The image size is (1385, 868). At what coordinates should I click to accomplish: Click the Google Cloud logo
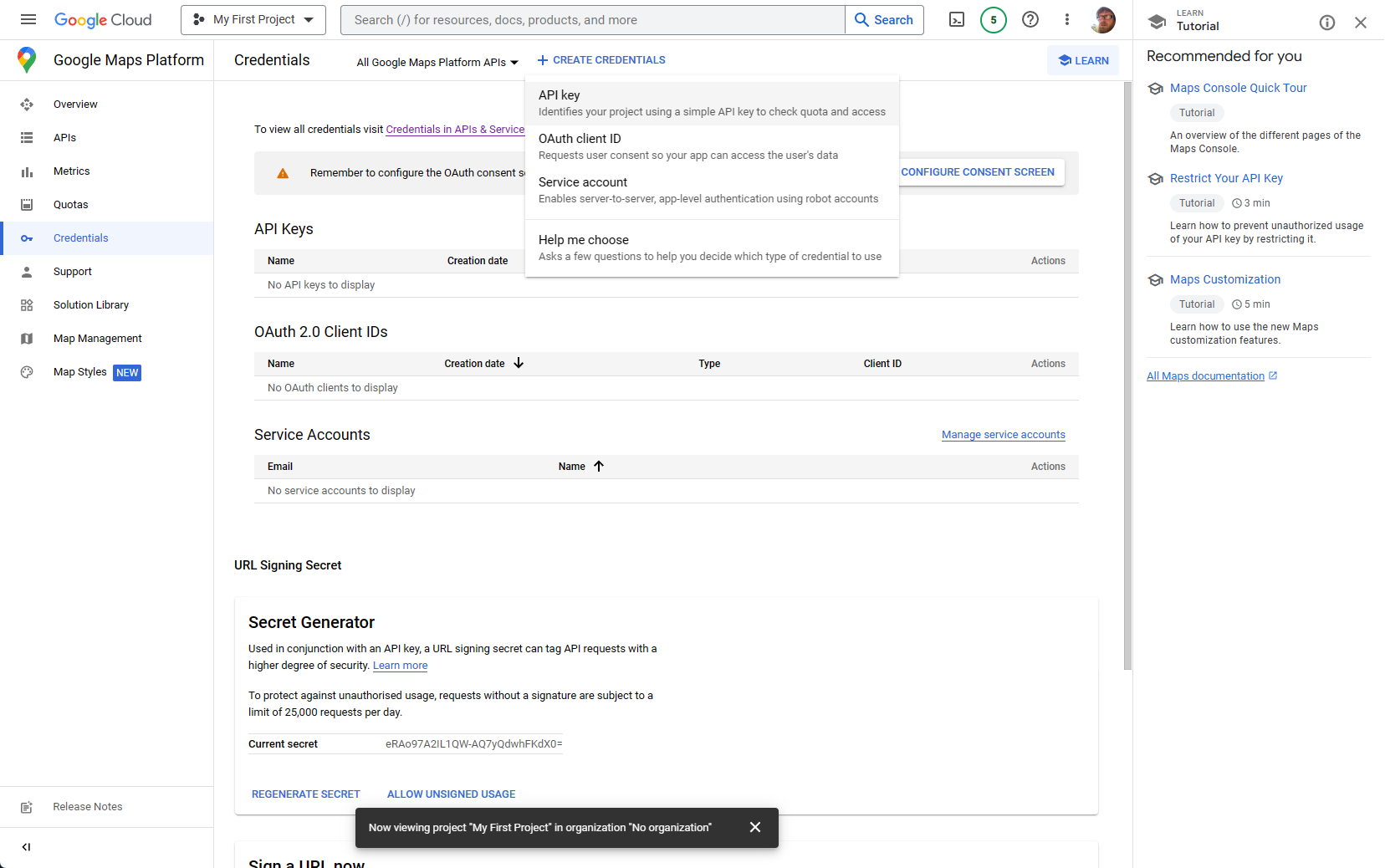click(x=103, y=19)
